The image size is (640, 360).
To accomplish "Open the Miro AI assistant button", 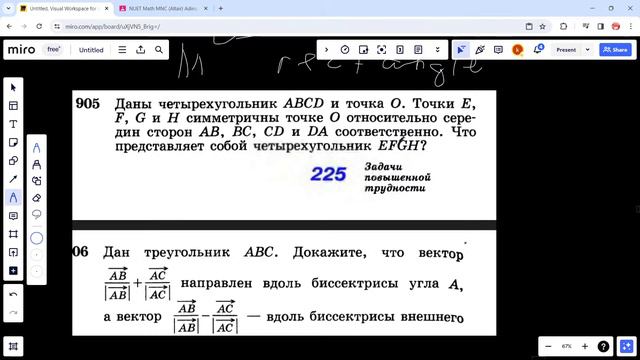I will coord(627,346).
